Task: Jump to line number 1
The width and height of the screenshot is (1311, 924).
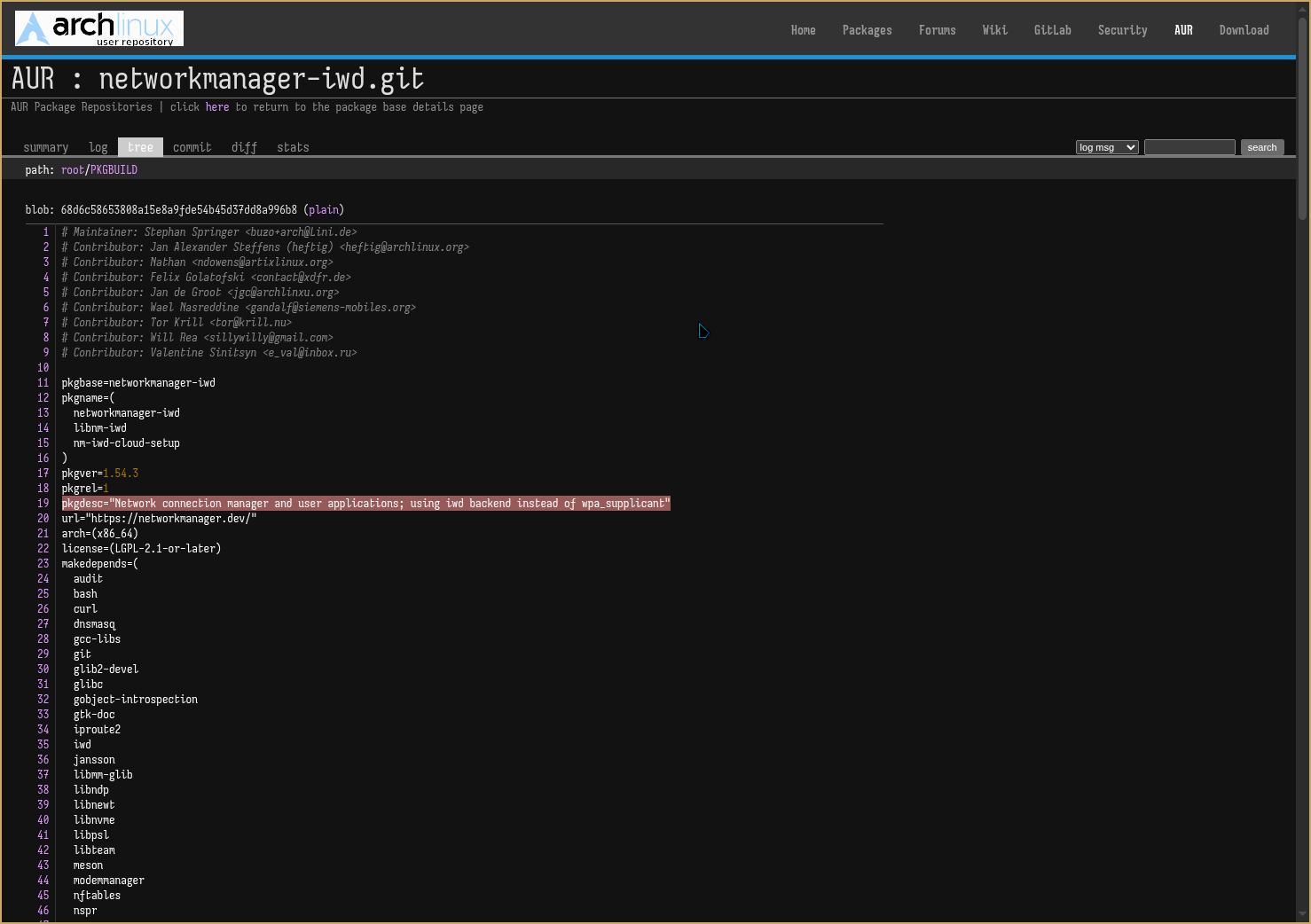Action: (46, 232)
